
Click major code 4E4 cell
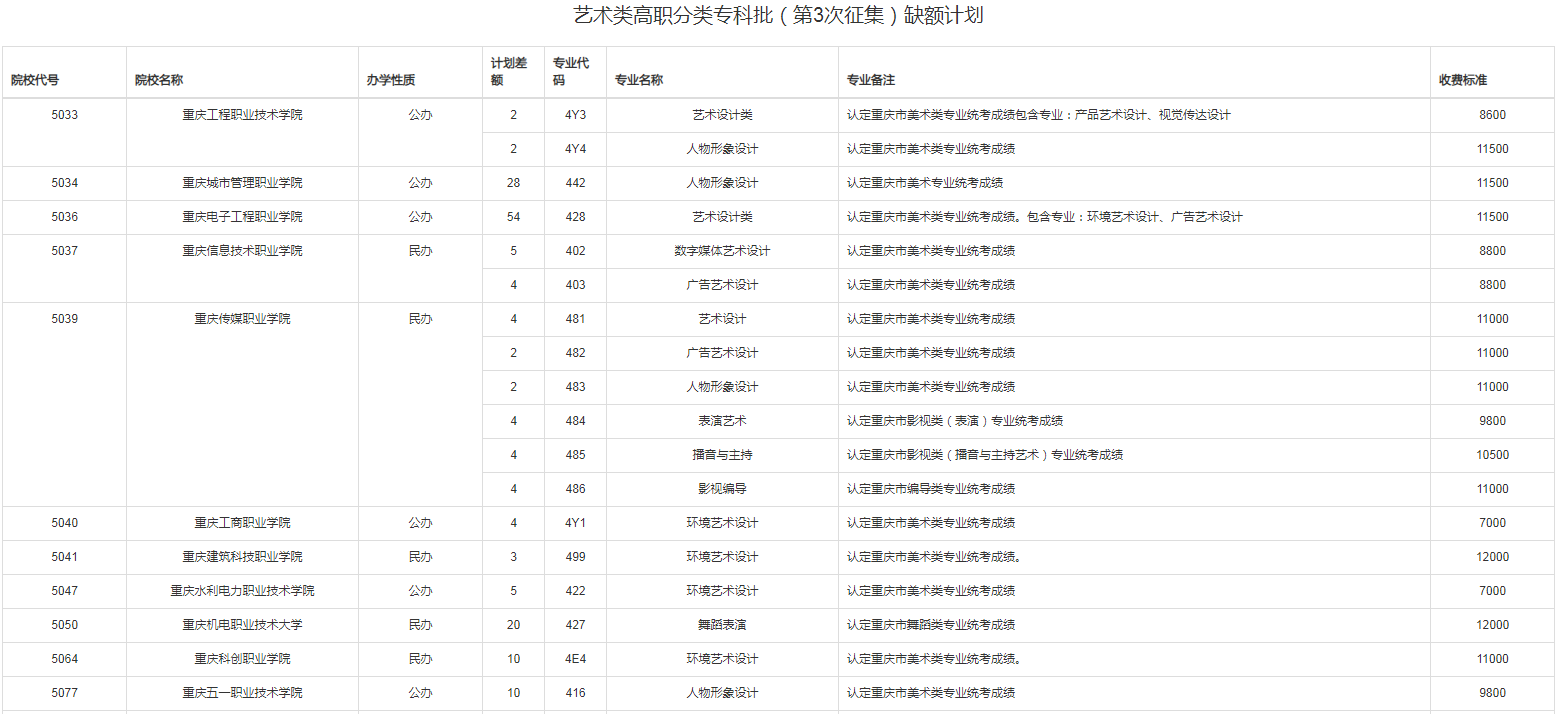point(575,659)
